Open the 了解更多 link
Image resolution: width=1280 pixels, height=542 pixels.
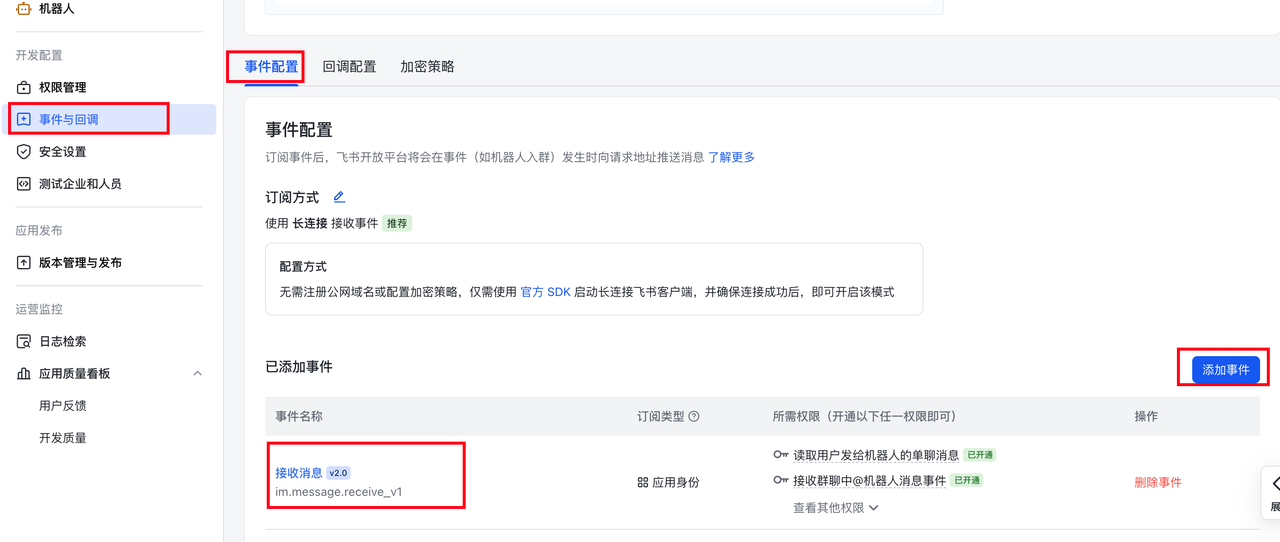732,157
